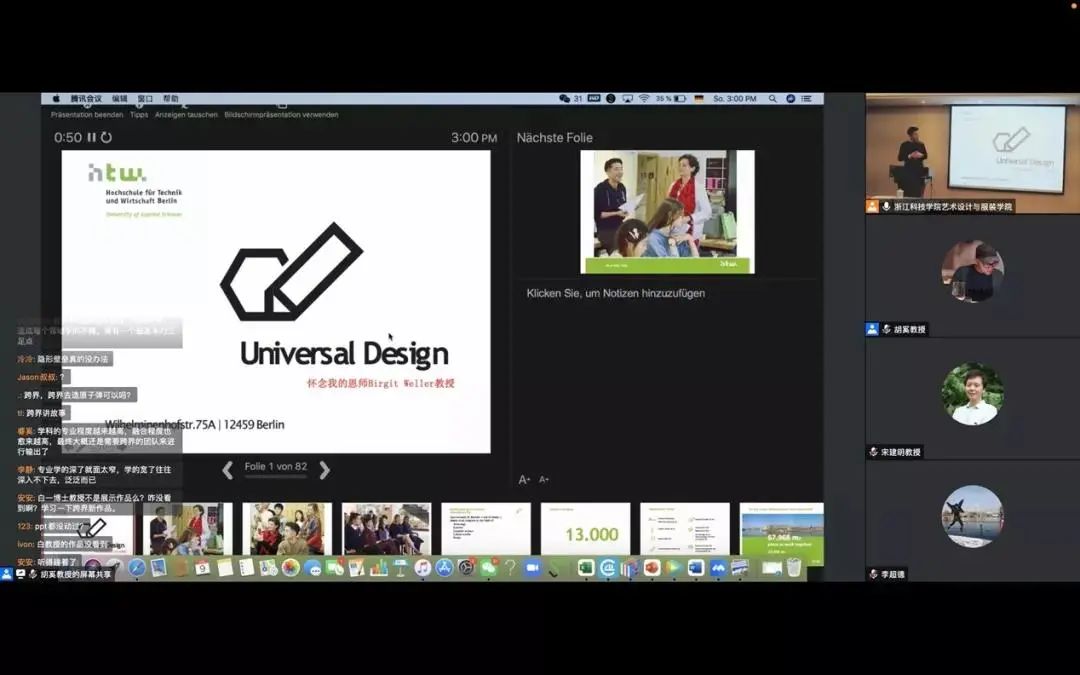Open the German flag input source menu
This screenshot has height=675, width=1080.
(x=699, y=98)
